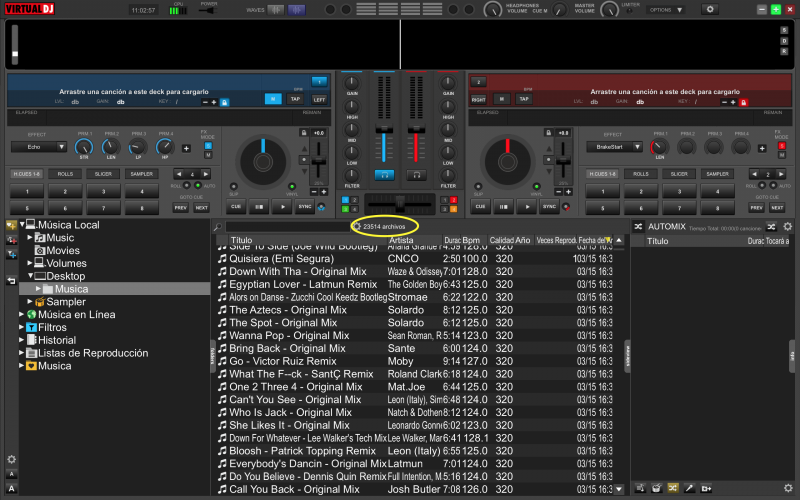800x500 pixels.
Task: Click the right channel red volume fader
Action: (416, 129)
